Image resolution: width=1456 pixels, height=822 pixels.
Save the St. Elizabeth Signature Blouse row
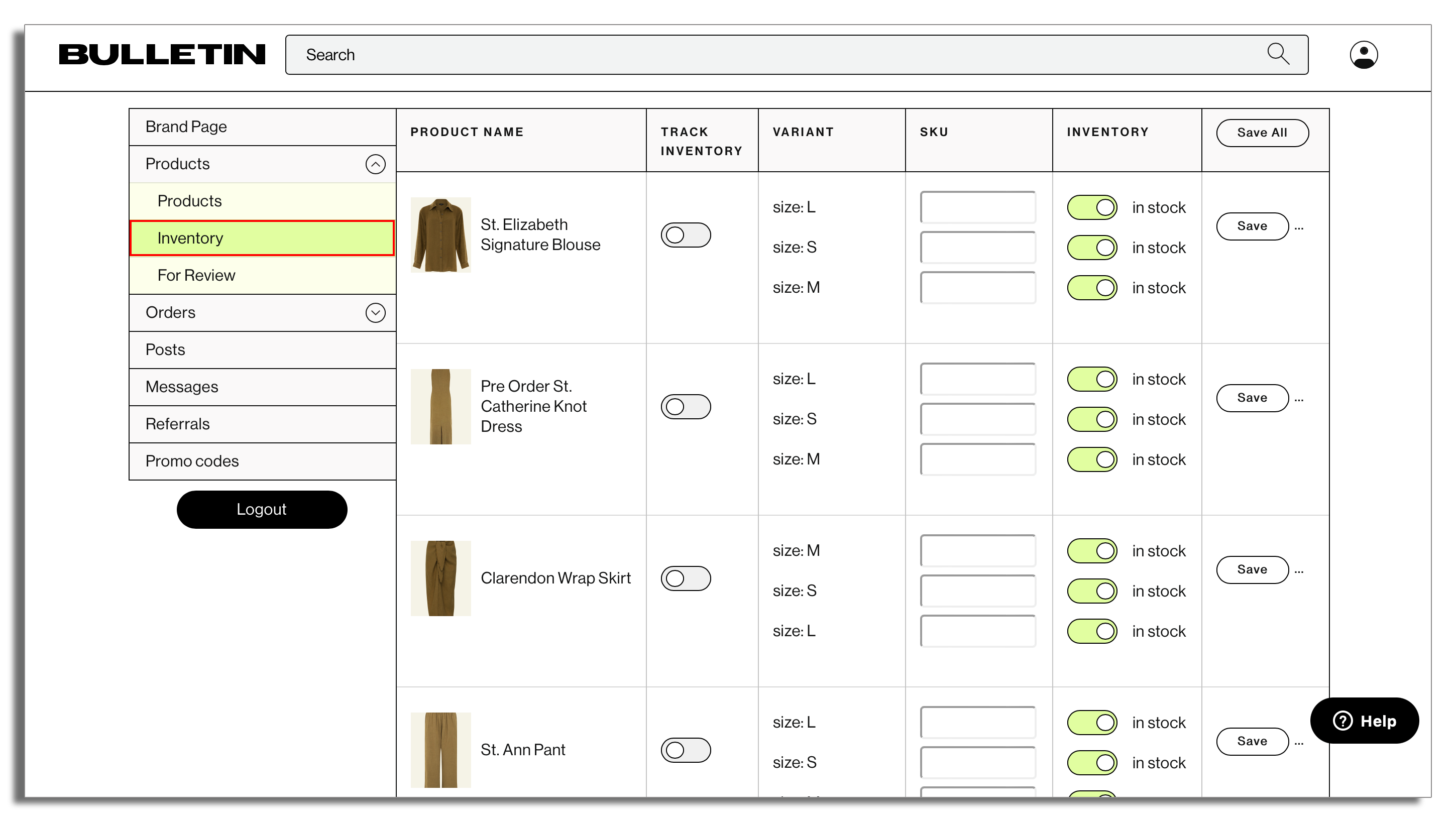1252,226
